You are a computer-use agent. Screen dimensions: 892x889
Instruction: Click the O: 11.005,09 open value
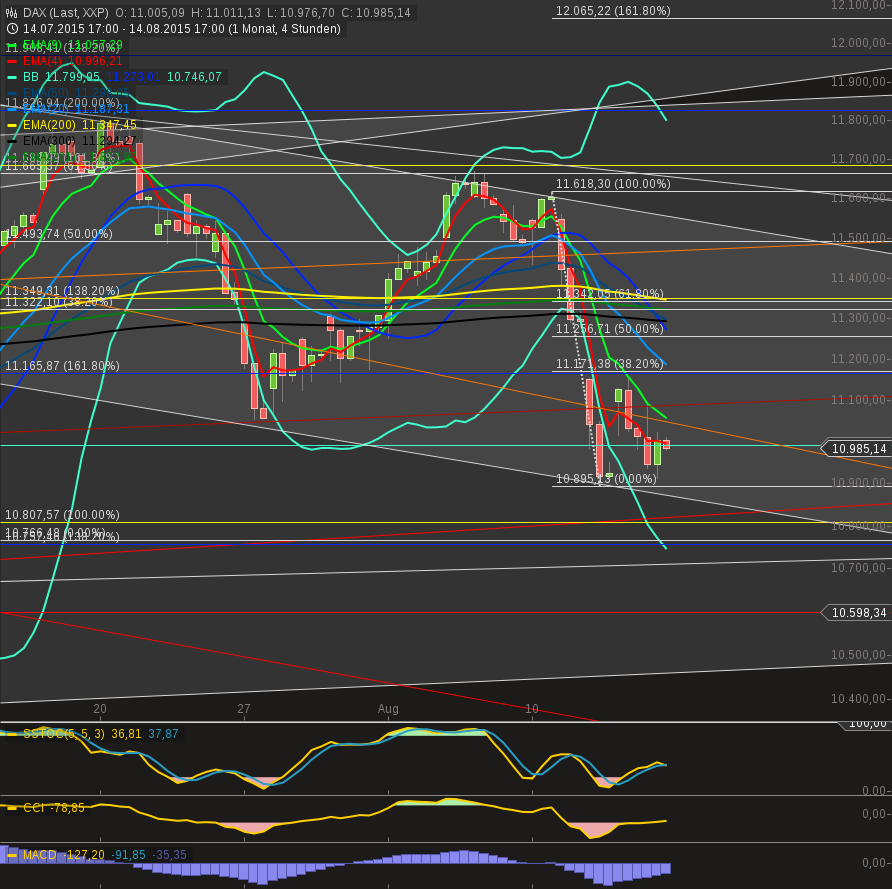point(150,13)
